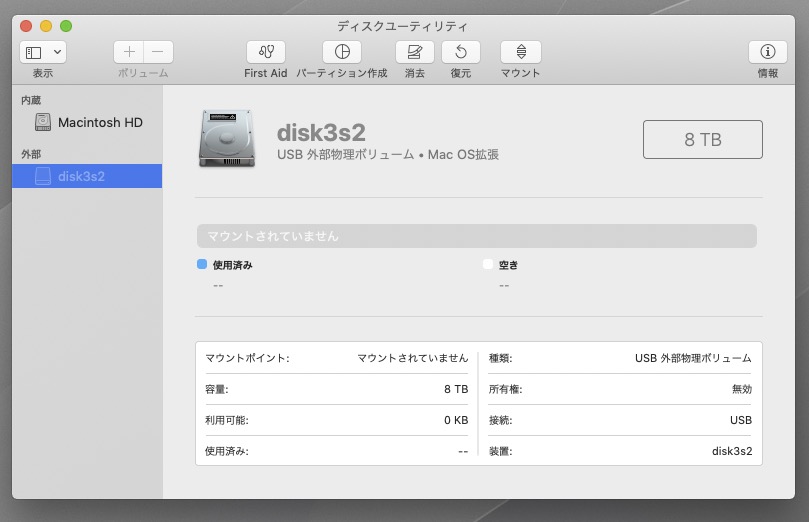Mount the volume with マウント button
Viewport: 809px width, 522px height.
click(x=521, y=52)
